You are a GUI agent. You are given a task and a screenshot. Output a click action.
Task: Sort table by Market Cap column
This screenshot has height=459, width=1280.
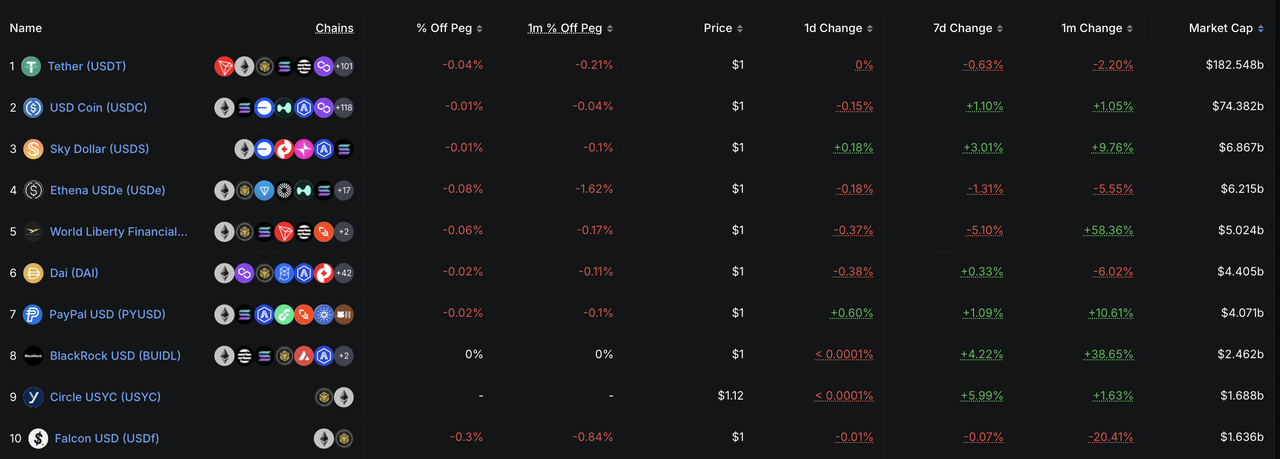[1226, 28]
